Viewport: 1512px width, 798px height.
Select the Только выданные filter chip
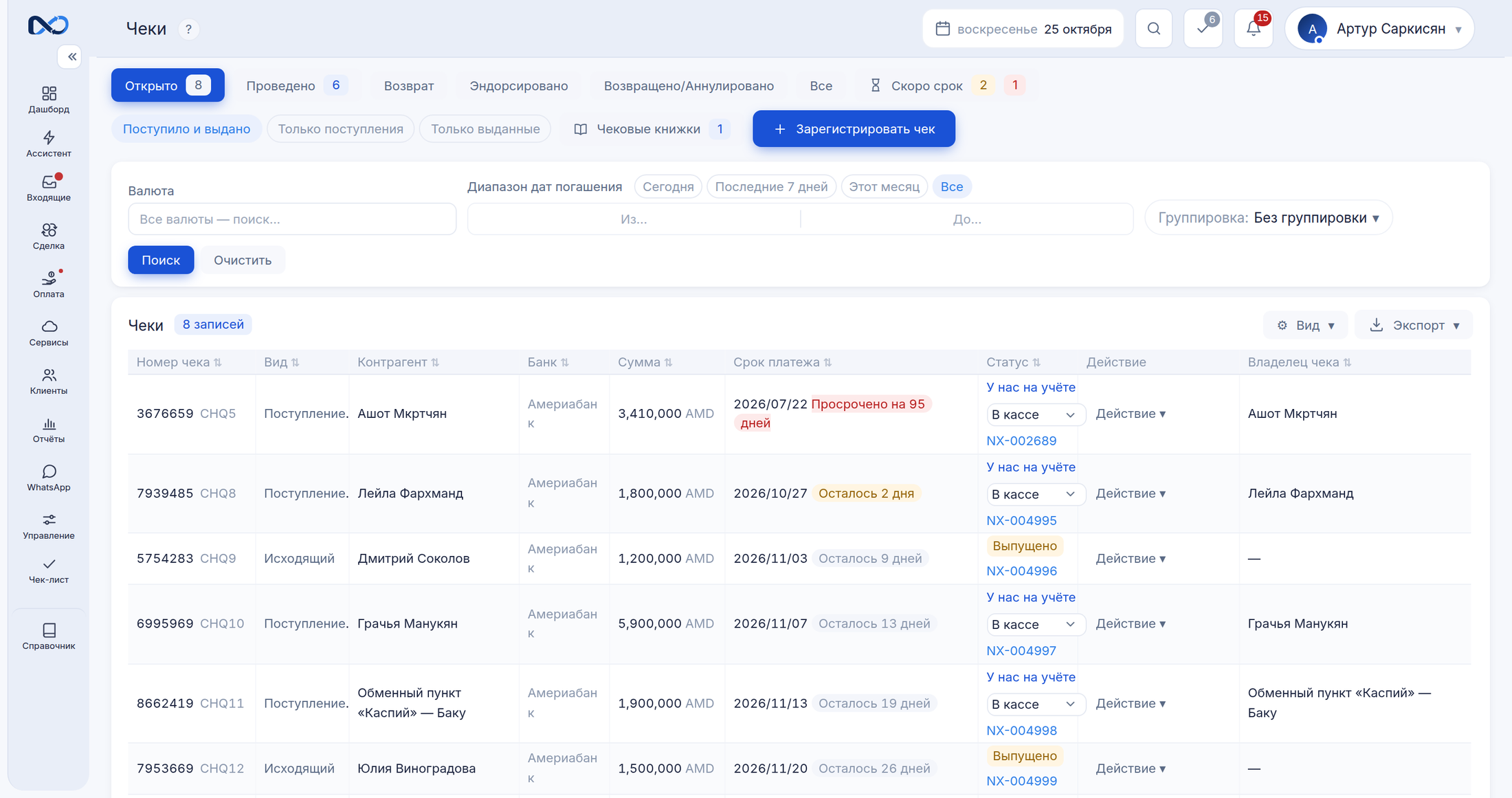coord(485,129)
